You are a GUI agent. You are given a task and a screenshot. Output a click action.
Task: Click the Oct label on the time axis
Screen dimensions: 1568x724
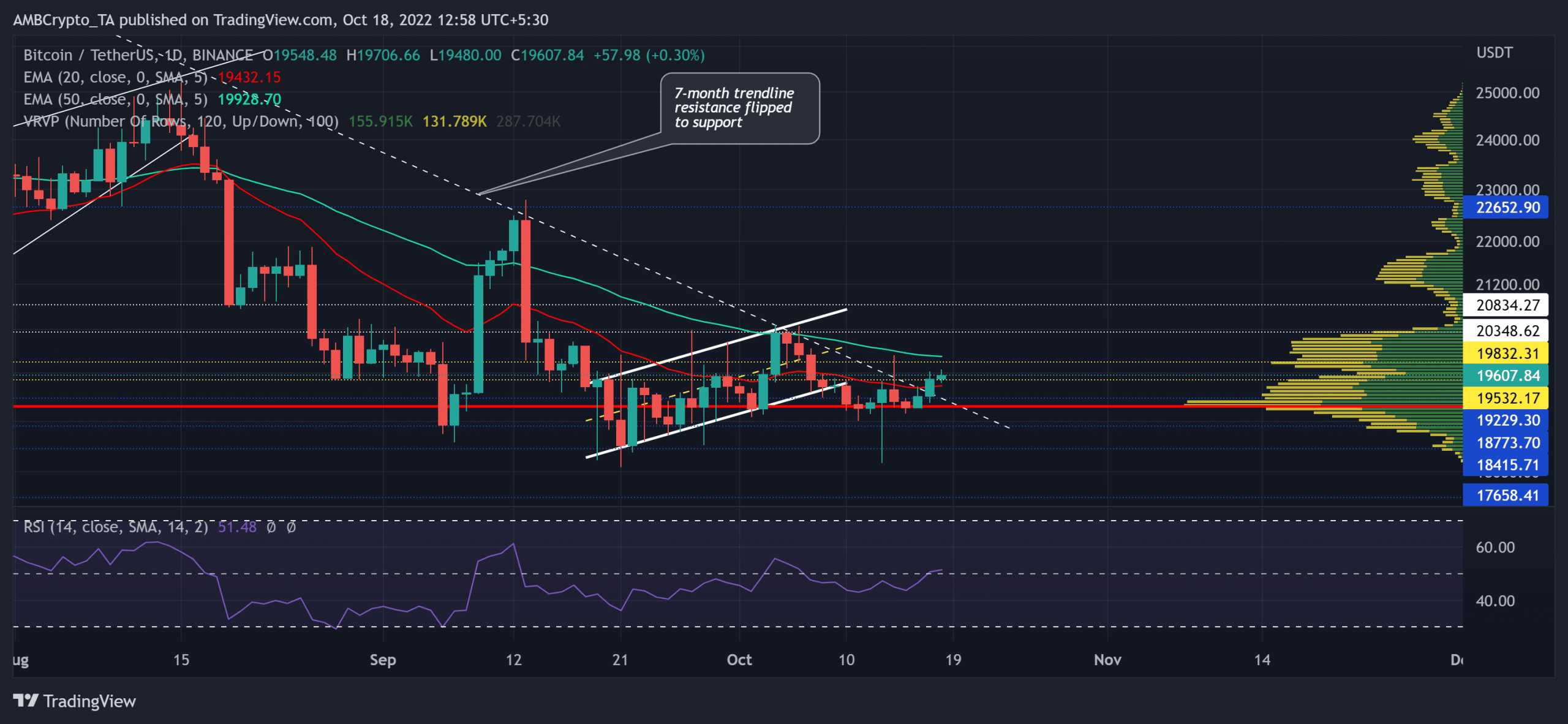[739, 660]
